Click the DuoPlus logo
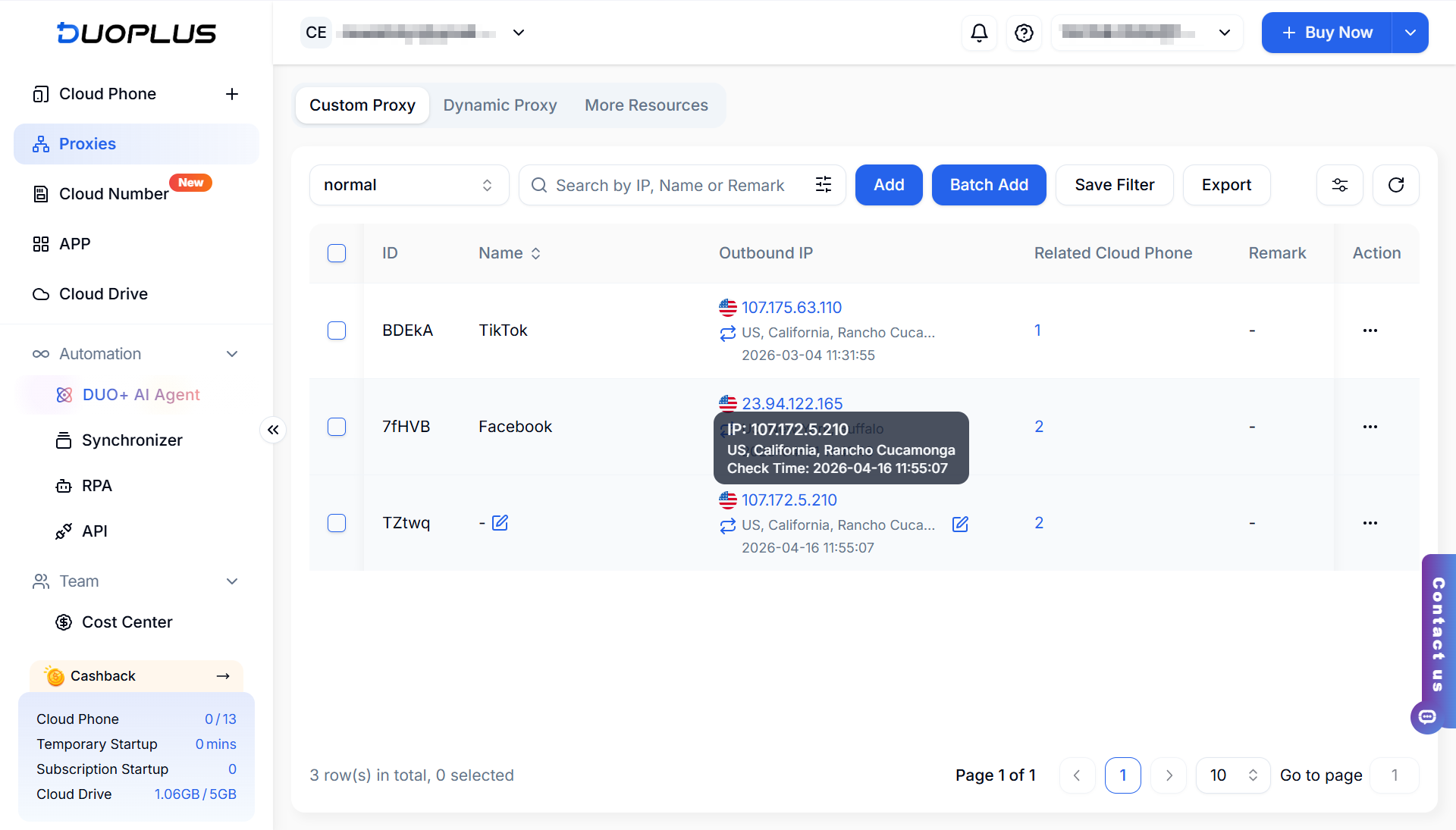The height and width of the screenshot is (830, 1456). (x=136, y=33)
